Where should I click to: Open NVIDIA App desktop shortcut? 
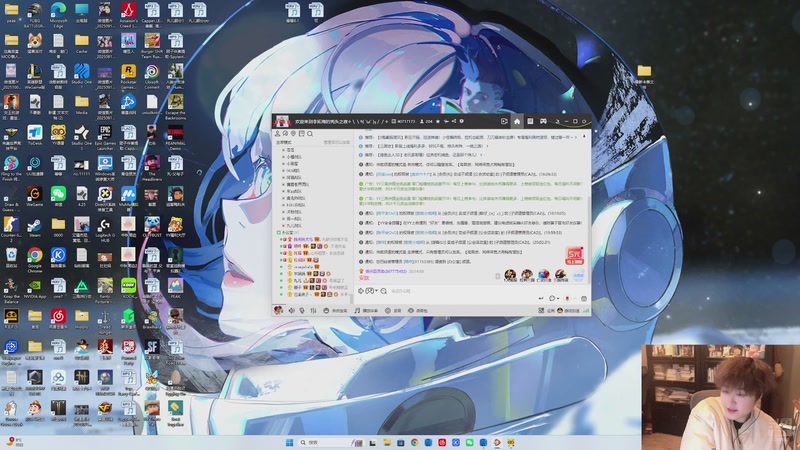[35, 290]
